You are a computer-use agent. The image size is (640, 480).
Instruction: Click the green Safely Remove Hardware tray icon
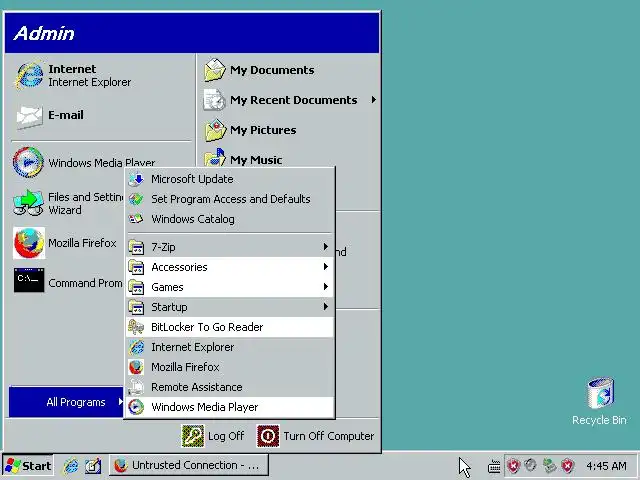[x=549, y=465]
